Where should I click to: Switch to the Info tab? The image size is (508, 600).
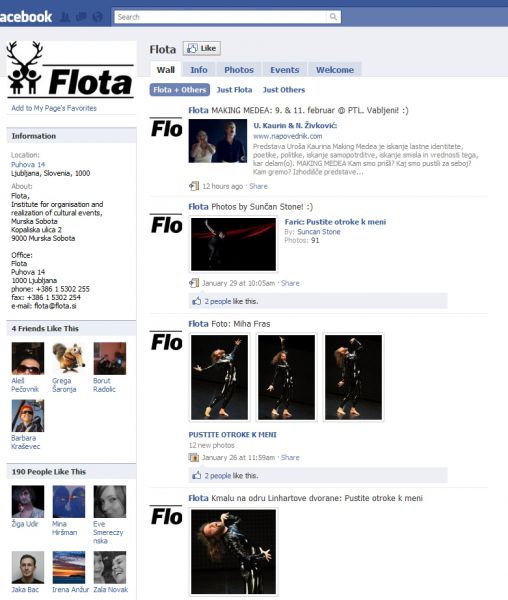tap(199, 70)
